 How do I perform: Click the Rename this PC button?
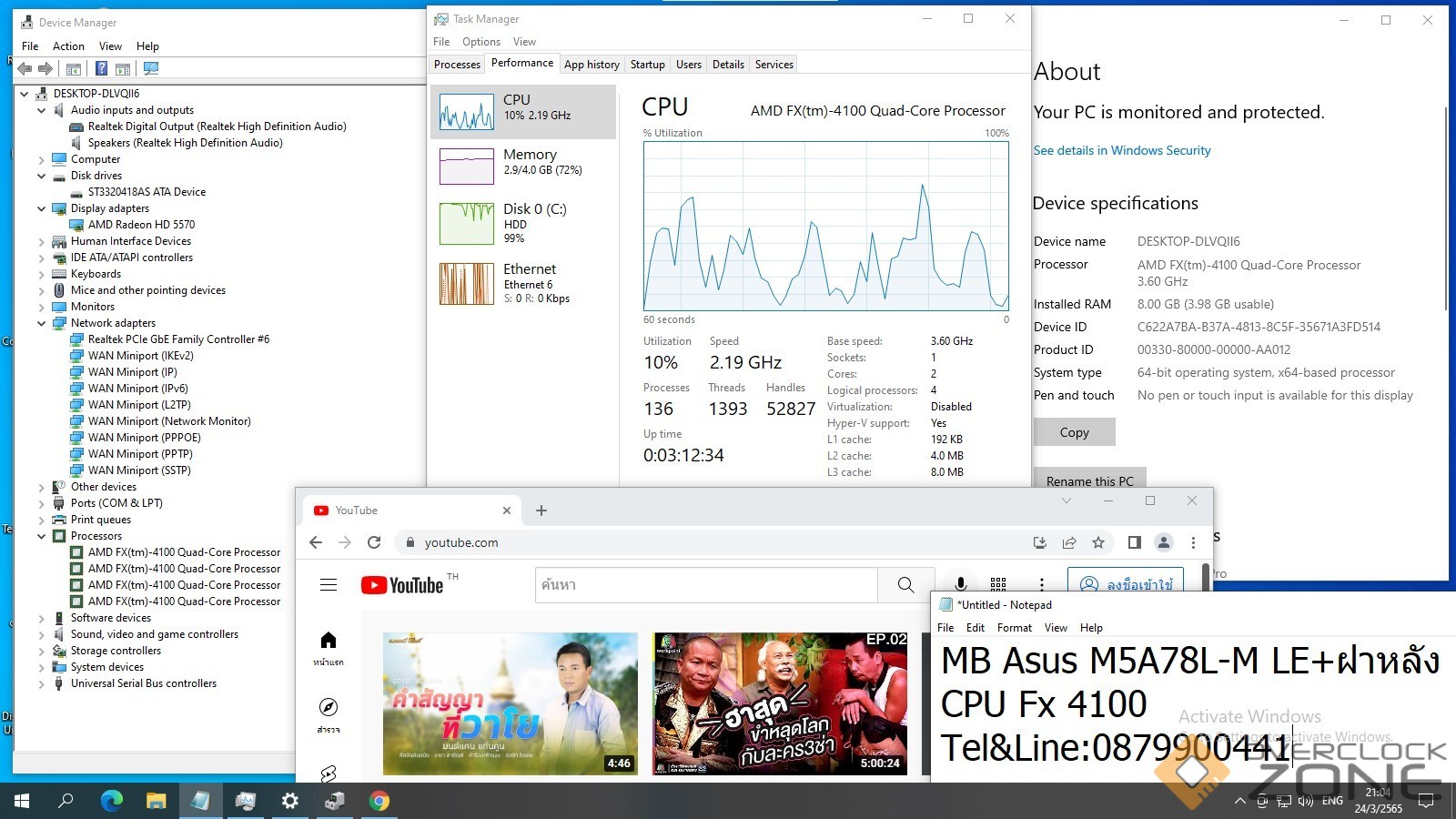(x=1090, y=479)
